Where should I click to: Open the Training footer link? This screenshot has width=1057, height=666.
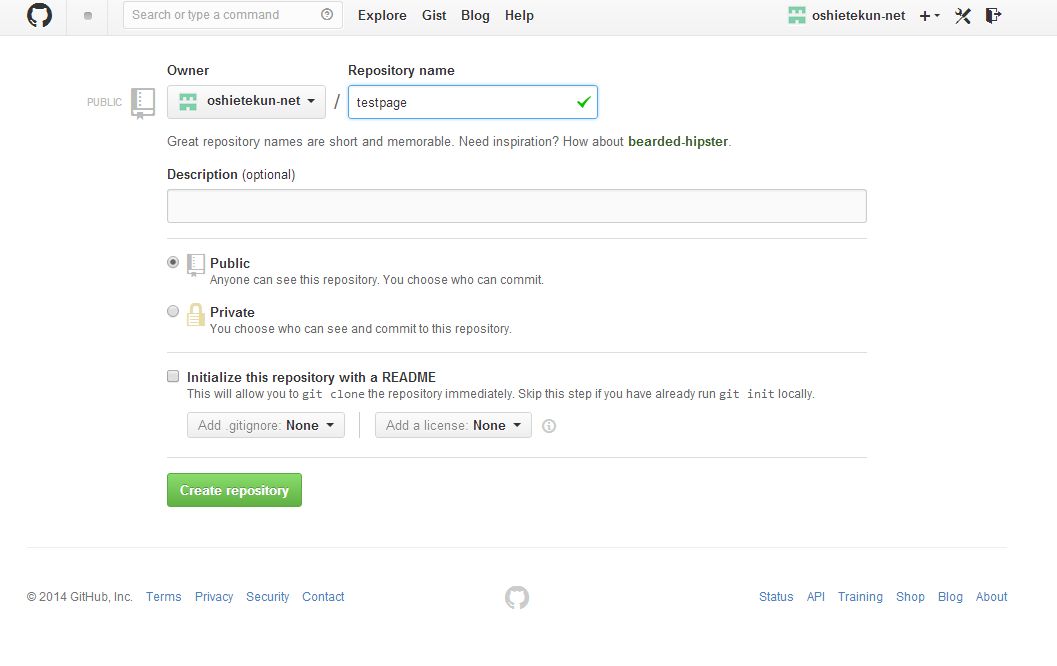pos(860,597)
